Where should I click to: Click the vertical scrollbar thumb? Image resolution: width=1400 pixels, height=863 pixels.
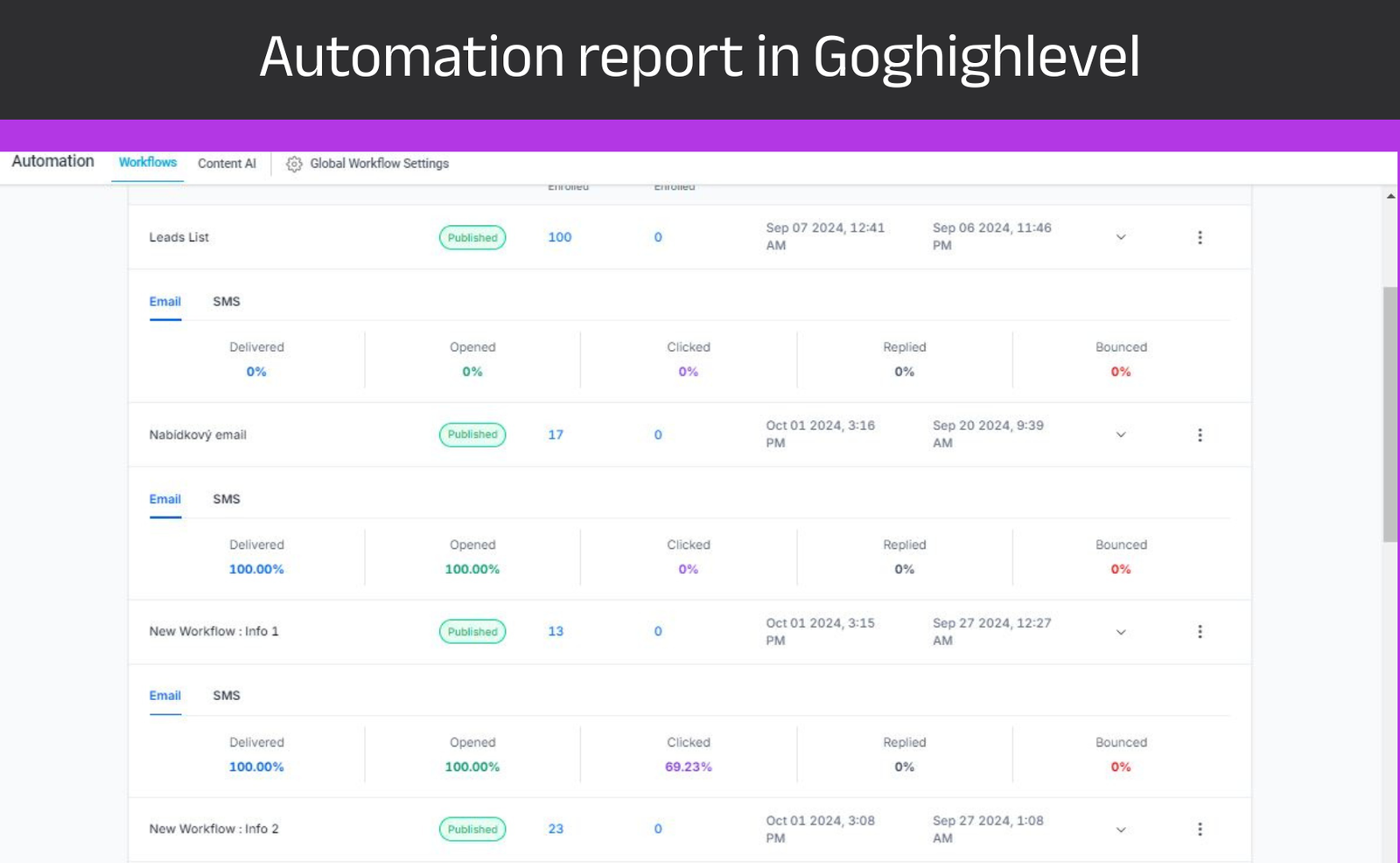1390,411
